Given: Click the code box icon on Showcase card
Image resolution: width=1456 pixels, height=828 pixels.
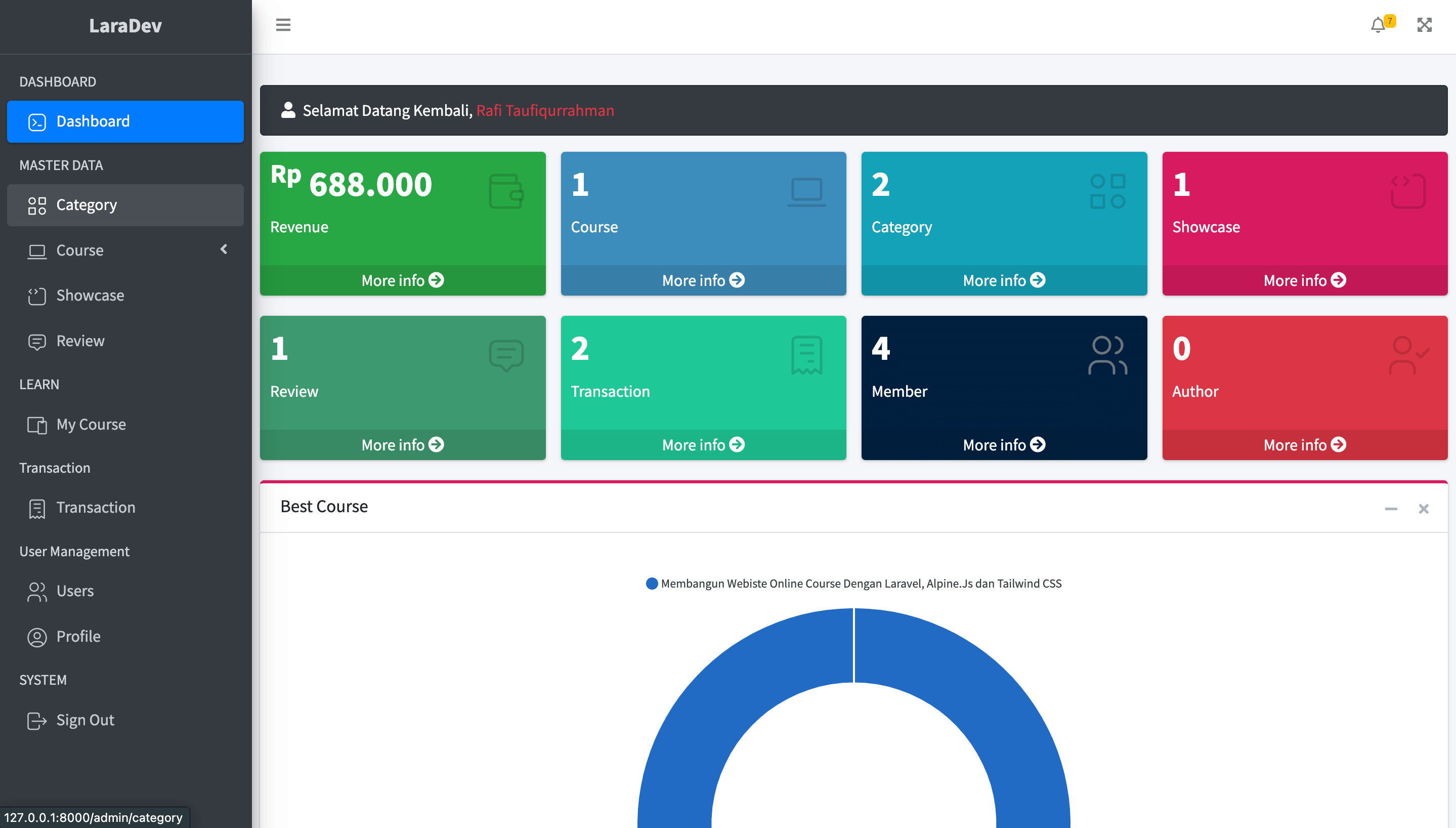Looking at the screenshot, I should pyautogui.click(x=1408, y=191).
